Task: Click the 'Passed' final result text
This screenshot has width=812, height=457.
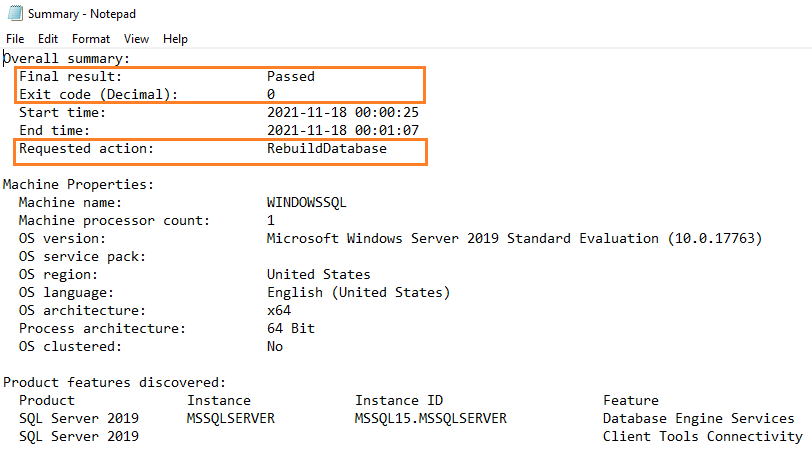Action: point(290,76)
